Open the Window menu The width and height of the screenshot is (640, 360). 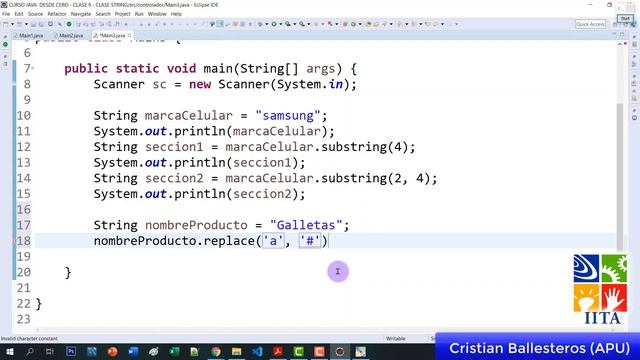click(157, 14)
